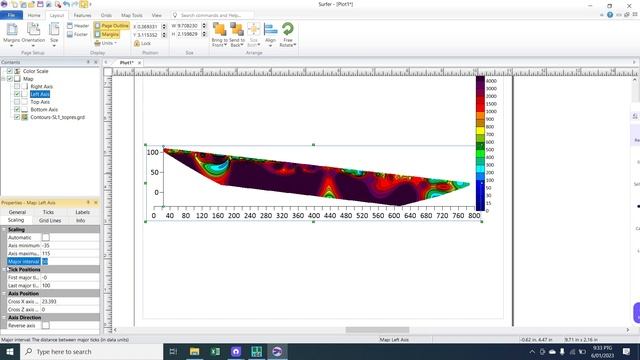The image size is (640, 360).
Task: Click the X position spinner arrows
Action: click(164, 26)
